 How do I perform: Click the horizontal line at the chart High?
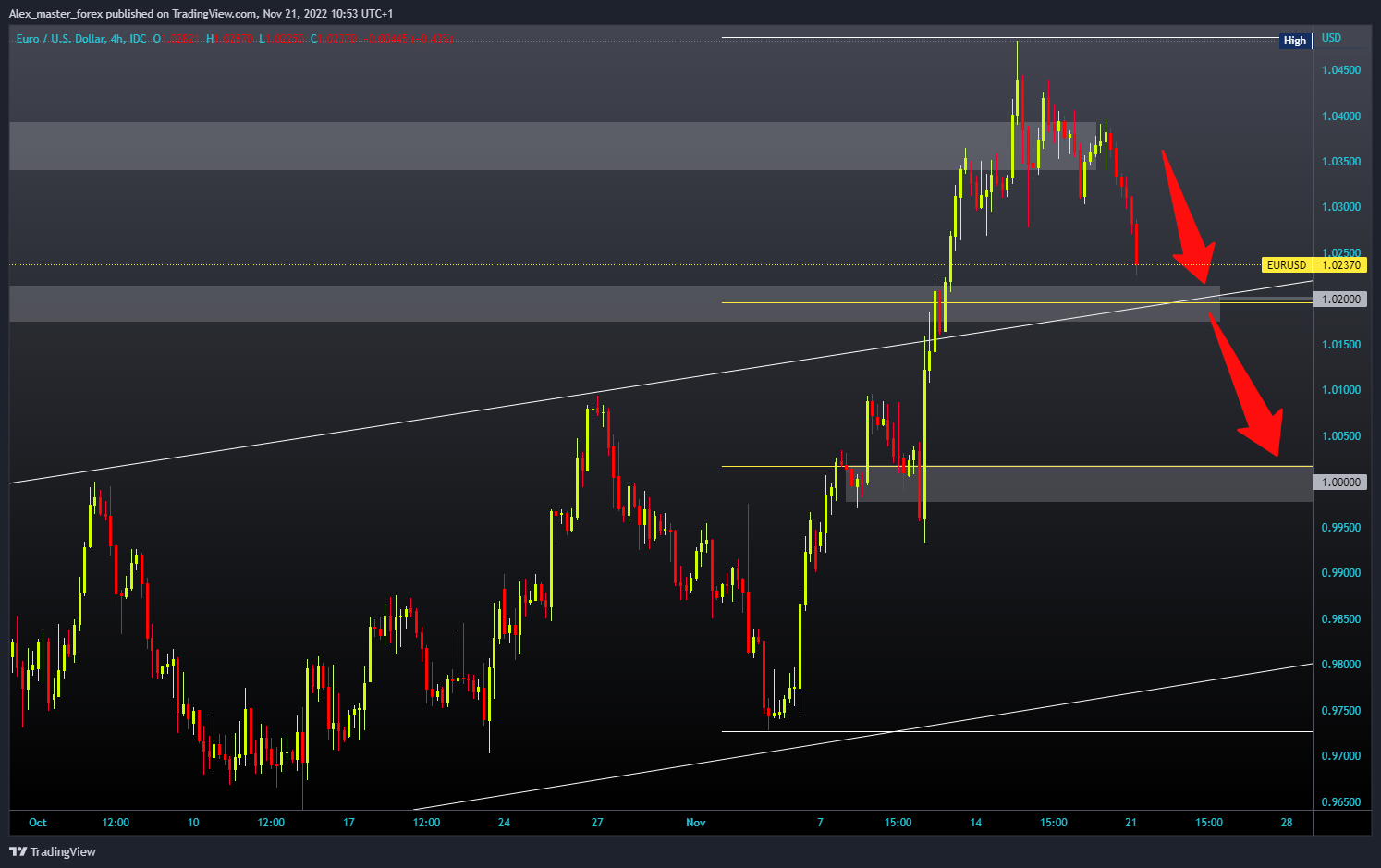[998, 38]
